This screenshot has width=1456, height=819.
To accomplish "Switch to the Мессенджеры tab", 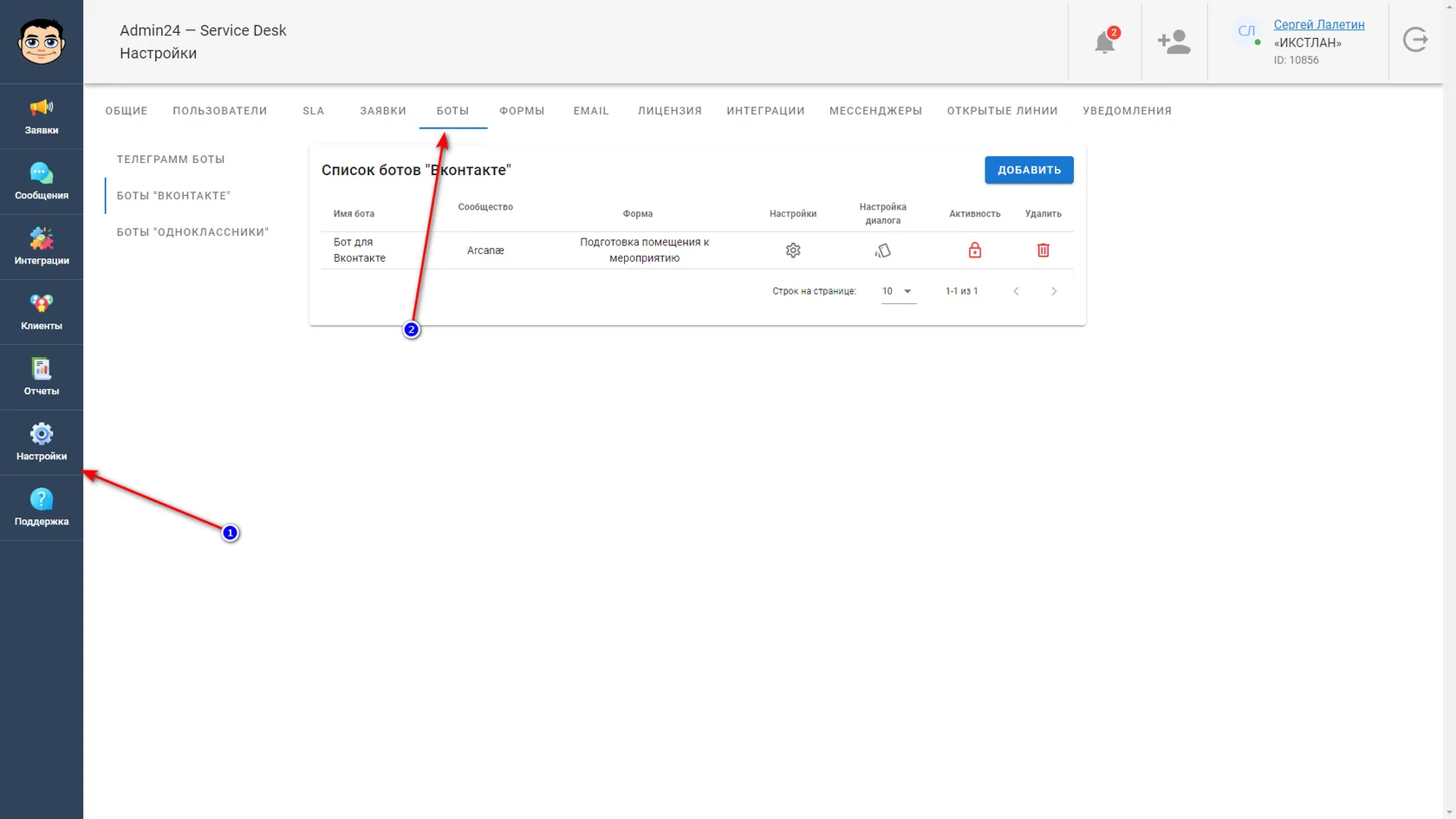I will [875, 111].
